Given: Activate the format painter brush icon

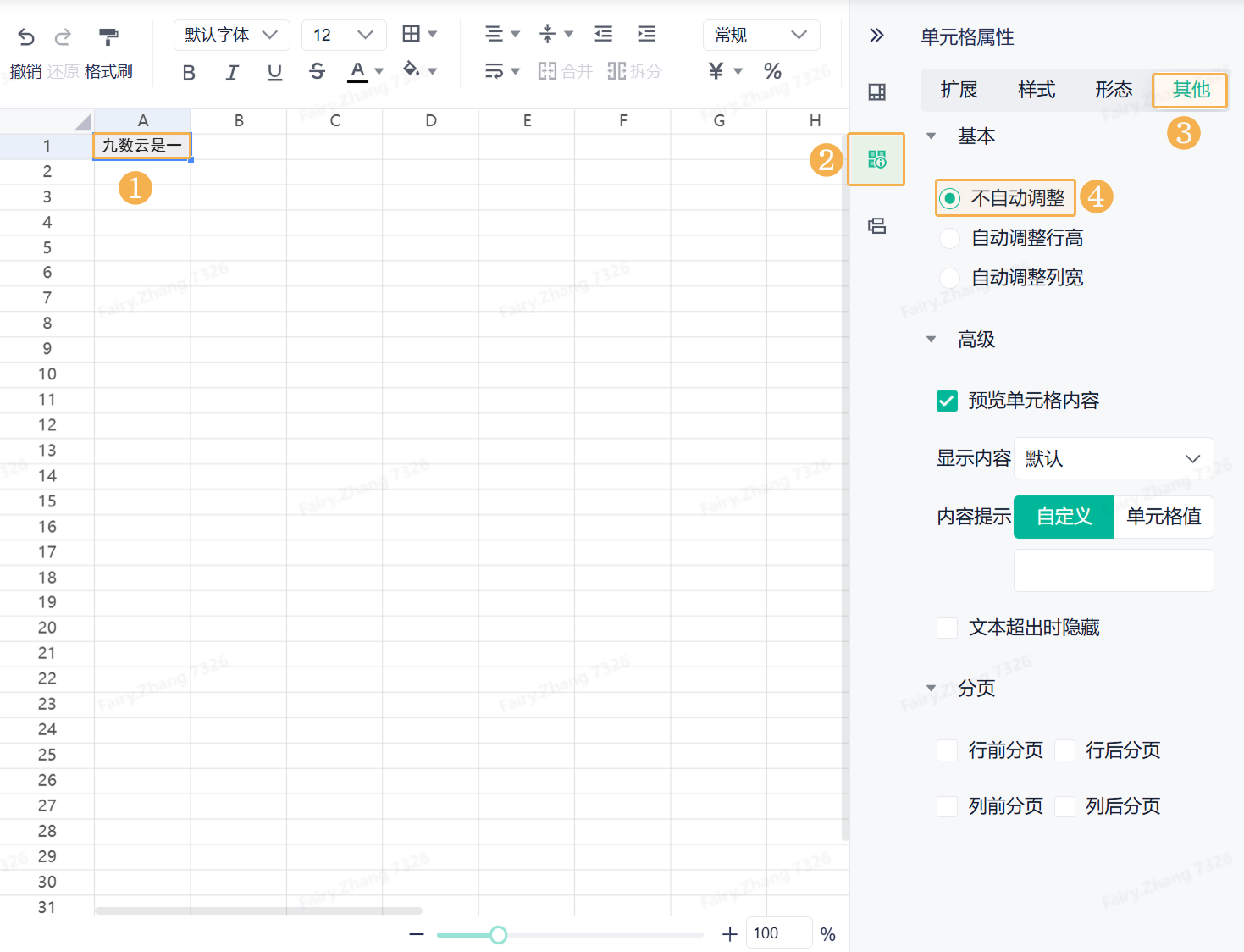Looking at the screenshot, I should pyautogui.click(x=108, y=36).
